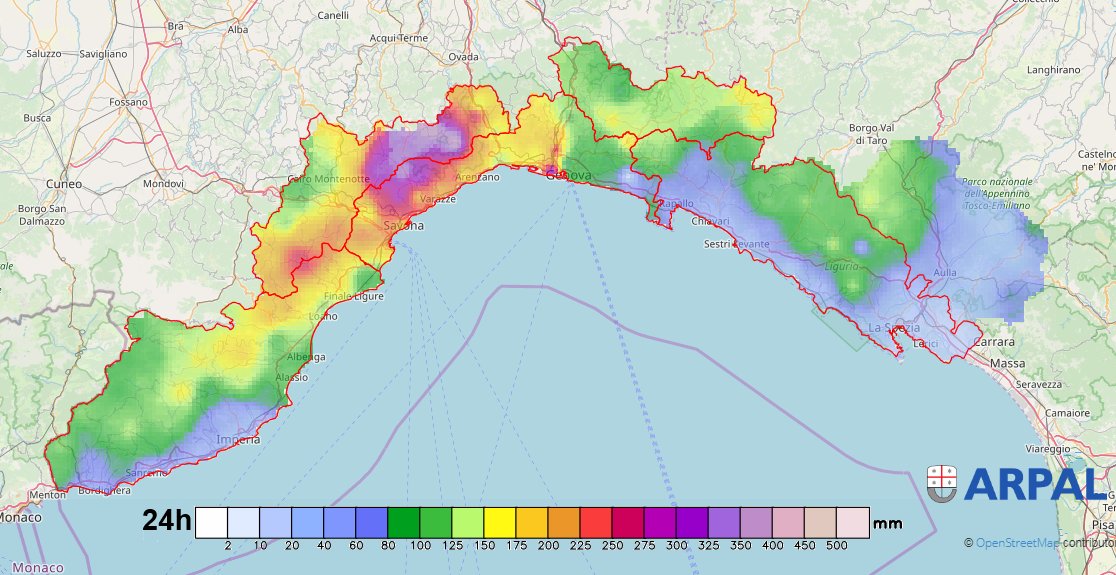The height and width of the screenshot is (575, 1116).
Task: Click the Saluzzo town label
Action: pyautogui.click(x=44, y=53)
